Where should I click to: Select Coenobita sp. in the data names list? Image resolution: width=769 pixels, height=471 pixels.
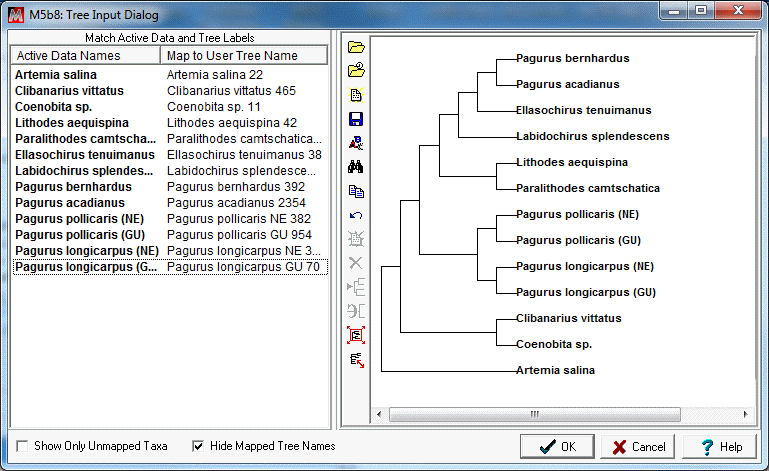53,107
